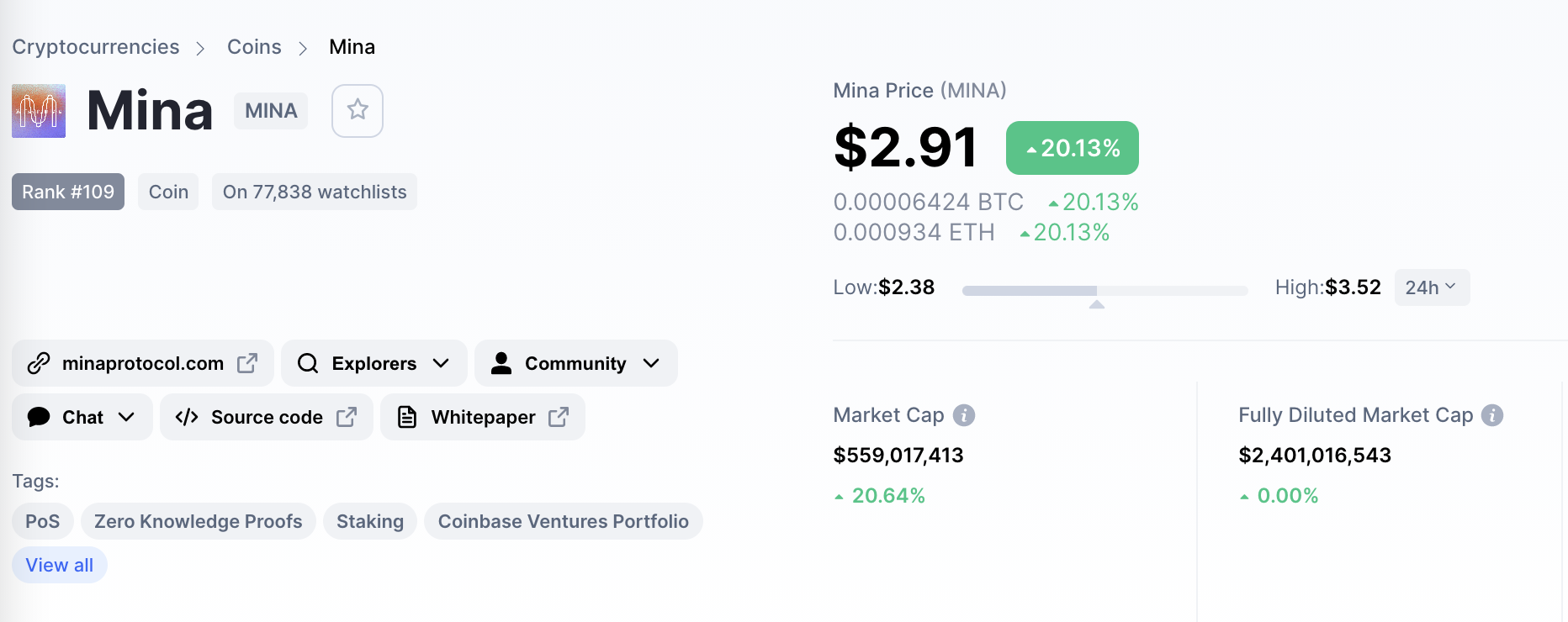Click View all tags button

coord(60,565)
